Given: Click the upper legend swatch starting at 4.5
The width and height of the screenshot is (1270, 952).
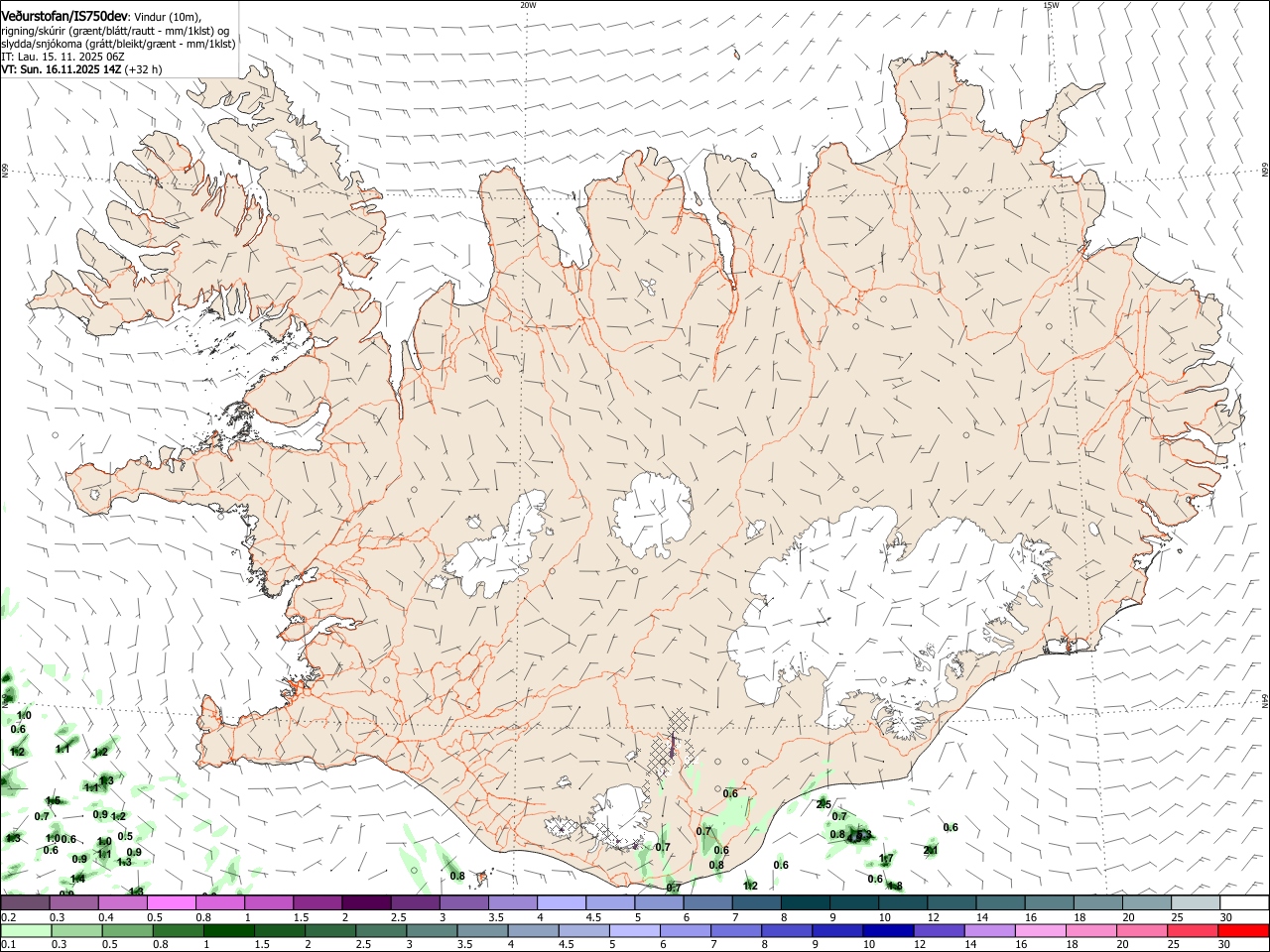Looking at the screenshot, I should point(610,902).
